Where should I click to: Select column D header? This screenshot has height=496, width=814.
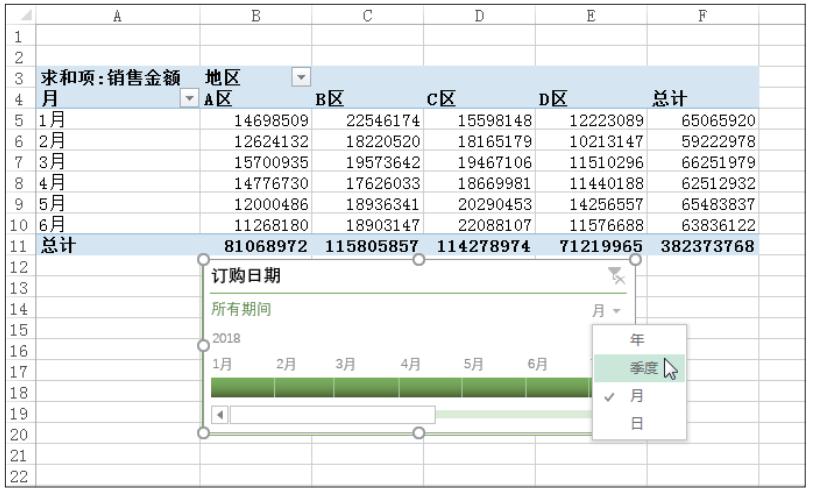pyautogui.click(x=479, y=16)
